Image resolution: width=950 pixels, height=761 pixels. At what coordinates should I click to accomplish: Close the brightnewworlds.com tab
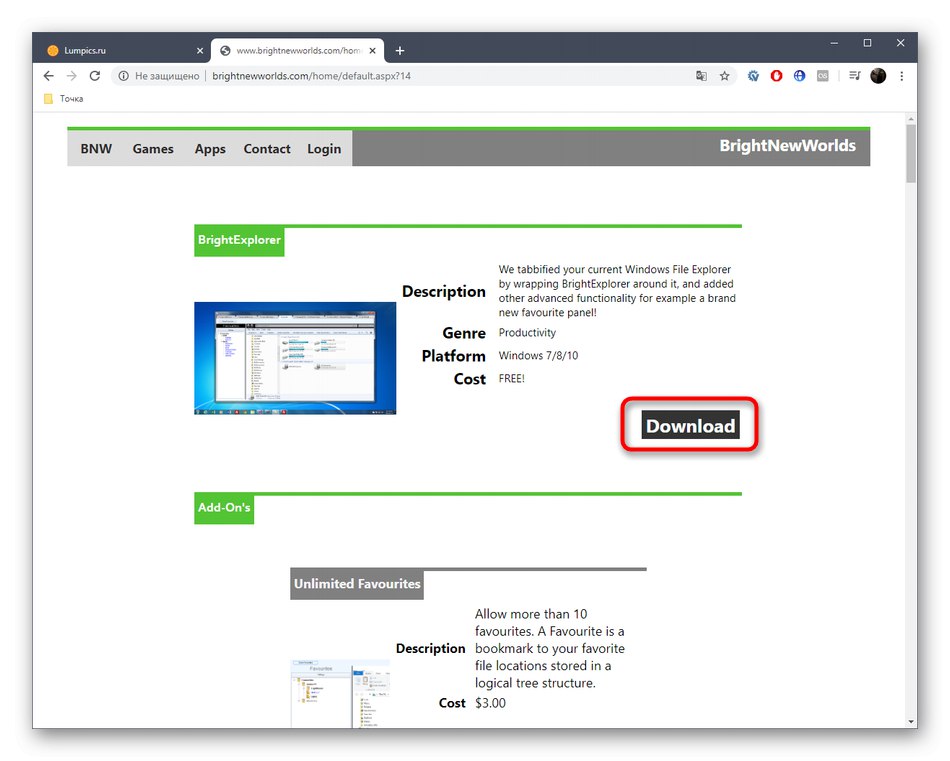tap(373, 51)
